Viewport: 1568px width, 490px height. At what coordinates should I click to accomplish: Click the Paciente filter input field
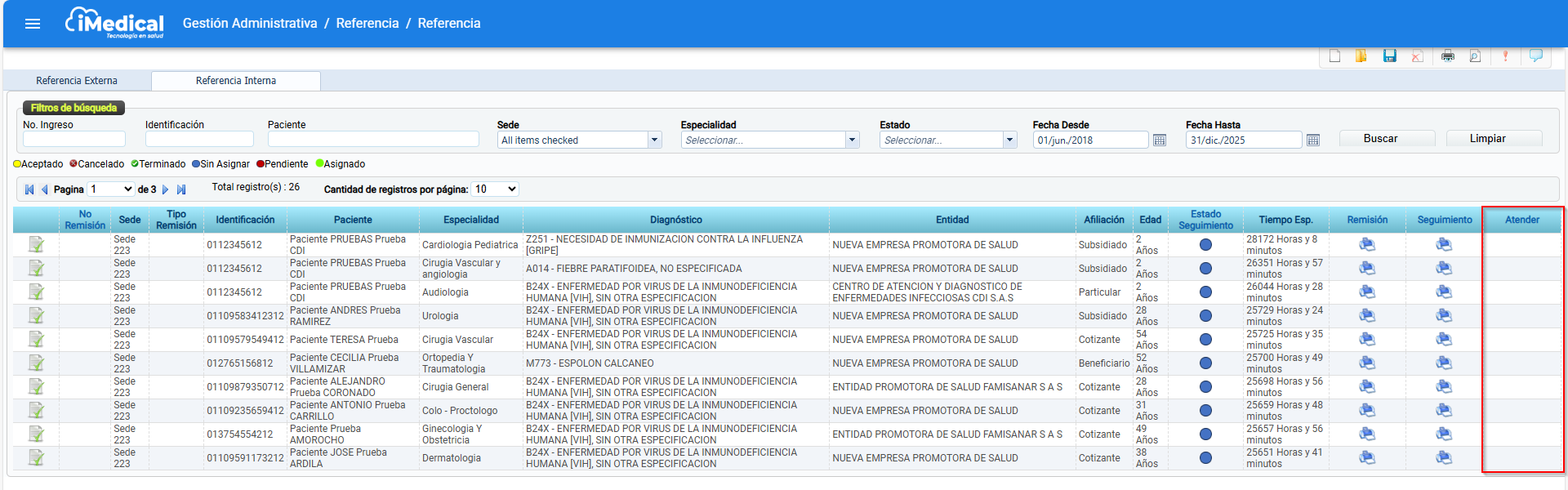pos(373,140)
